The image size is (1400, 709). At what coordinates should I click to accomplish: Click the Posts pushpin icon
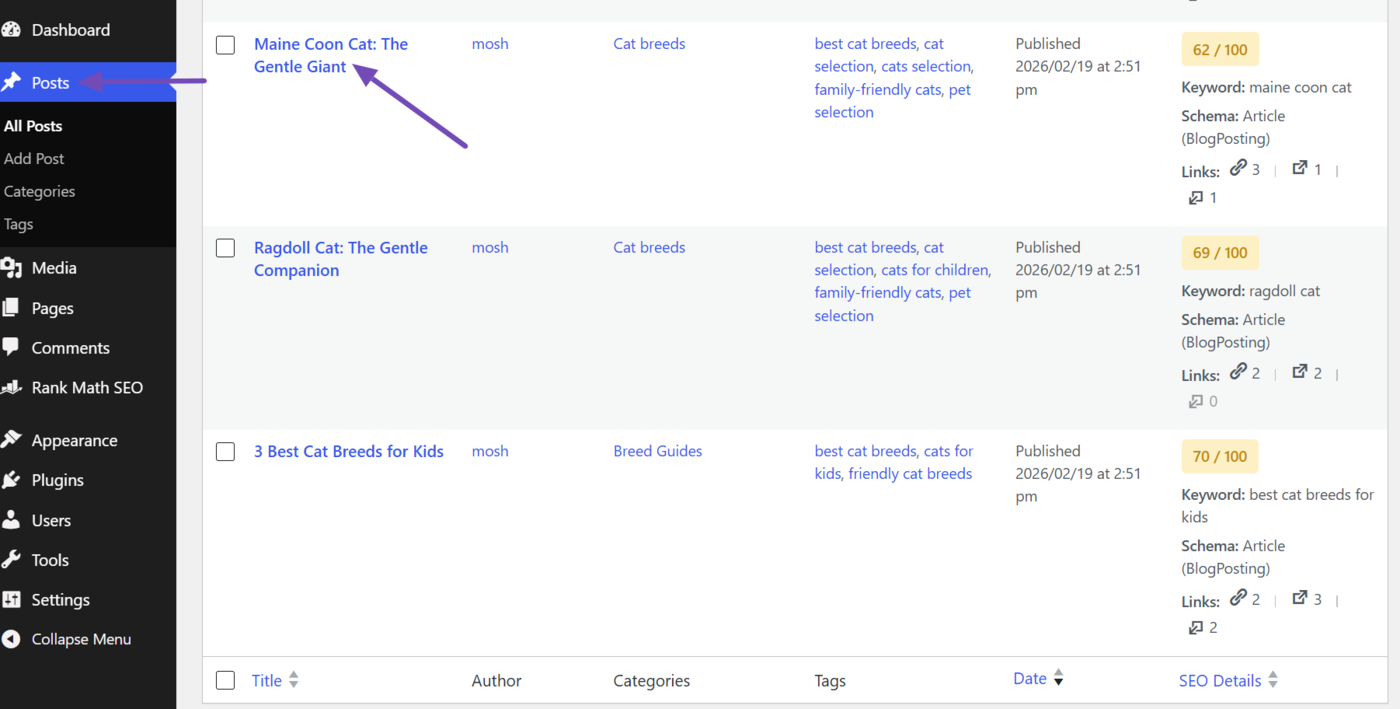pos(11,82)
